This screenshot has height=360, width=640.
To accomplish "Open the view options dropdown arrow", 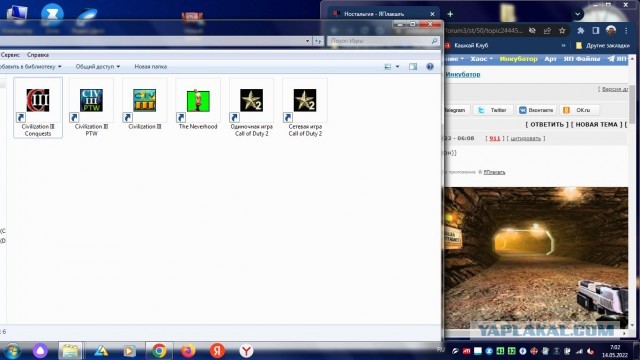I will (x=398, y=67).
